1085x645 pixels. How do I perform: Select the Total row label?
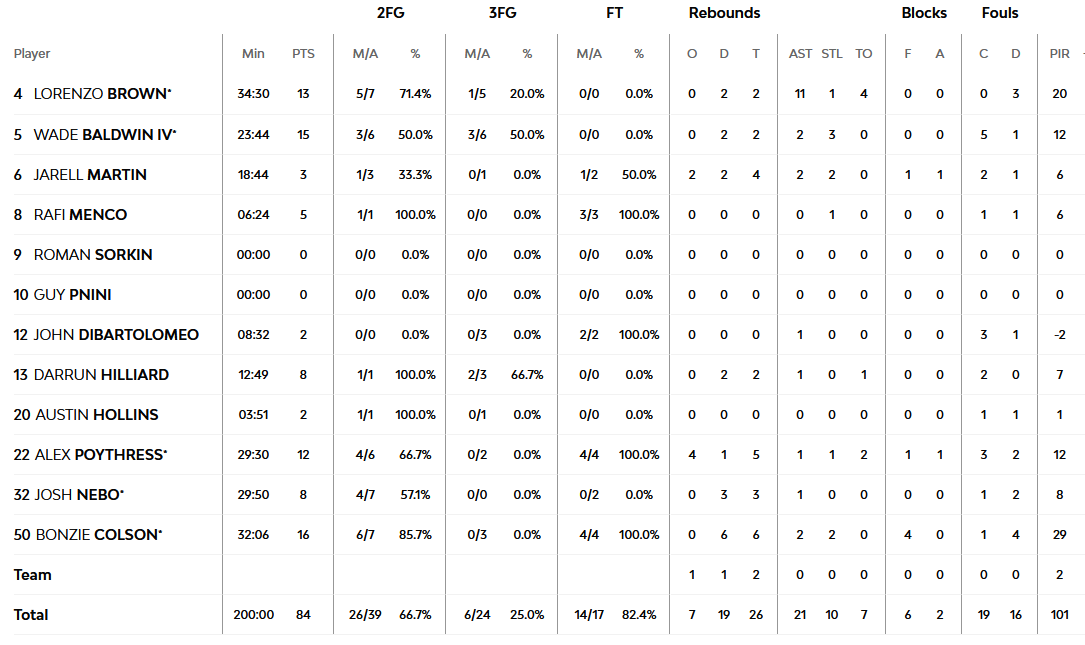coord(31,614)
